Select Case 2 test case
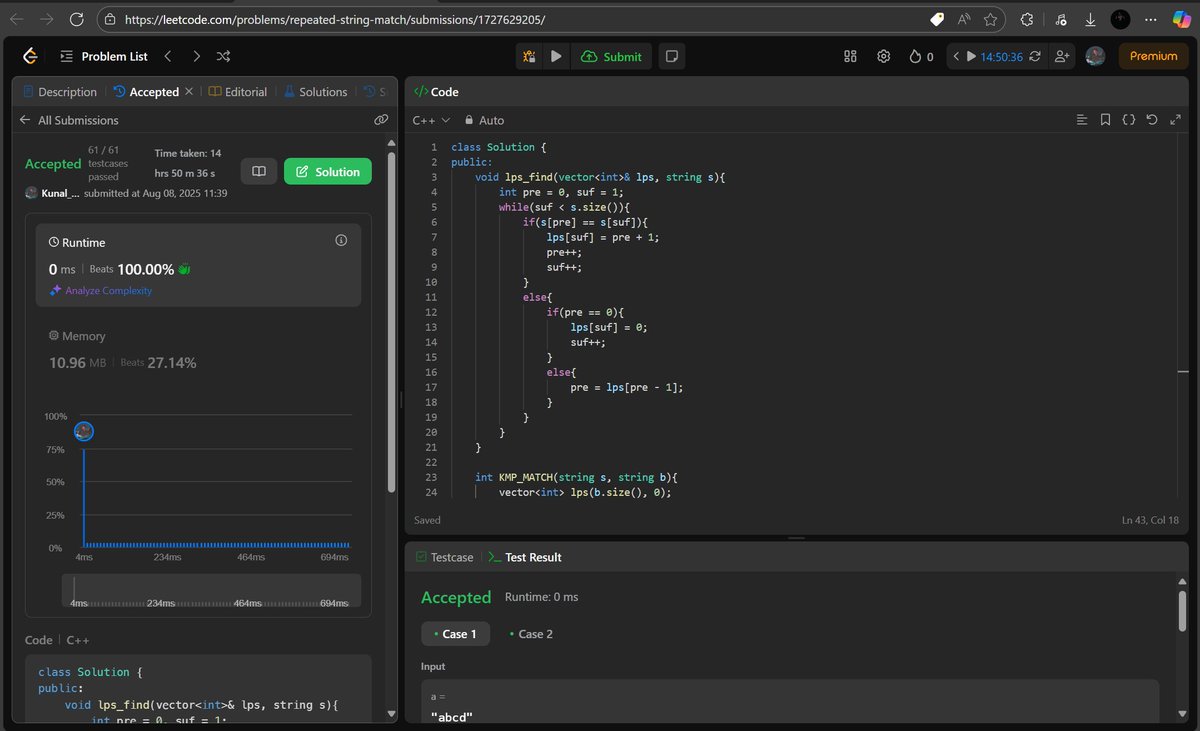The height and width of the screenshot is (731, 1200). 531,634
